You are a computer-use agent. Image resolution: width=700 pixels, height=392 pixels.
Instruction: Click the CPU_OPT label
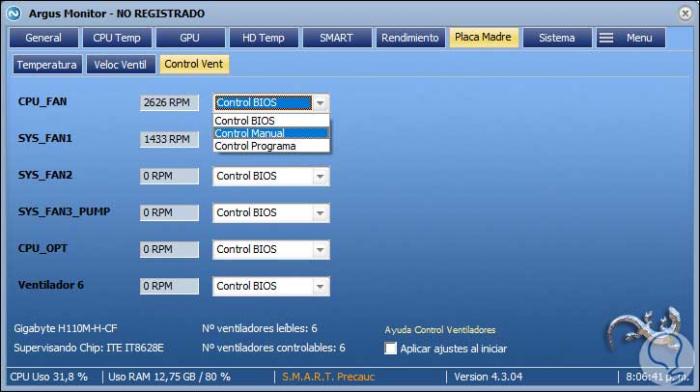(x=42, y=248)
